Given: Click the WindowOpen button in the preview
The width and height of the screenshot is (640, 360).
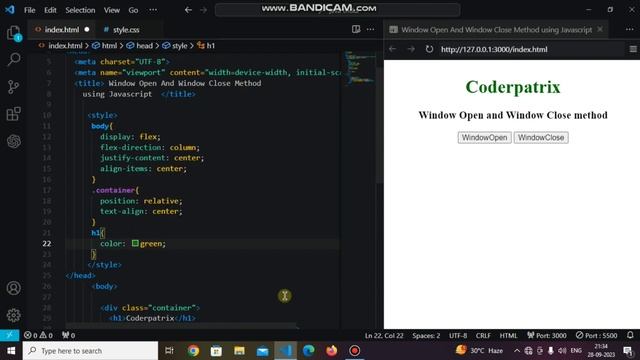Looking at the screenshot, I should (484, 138).
